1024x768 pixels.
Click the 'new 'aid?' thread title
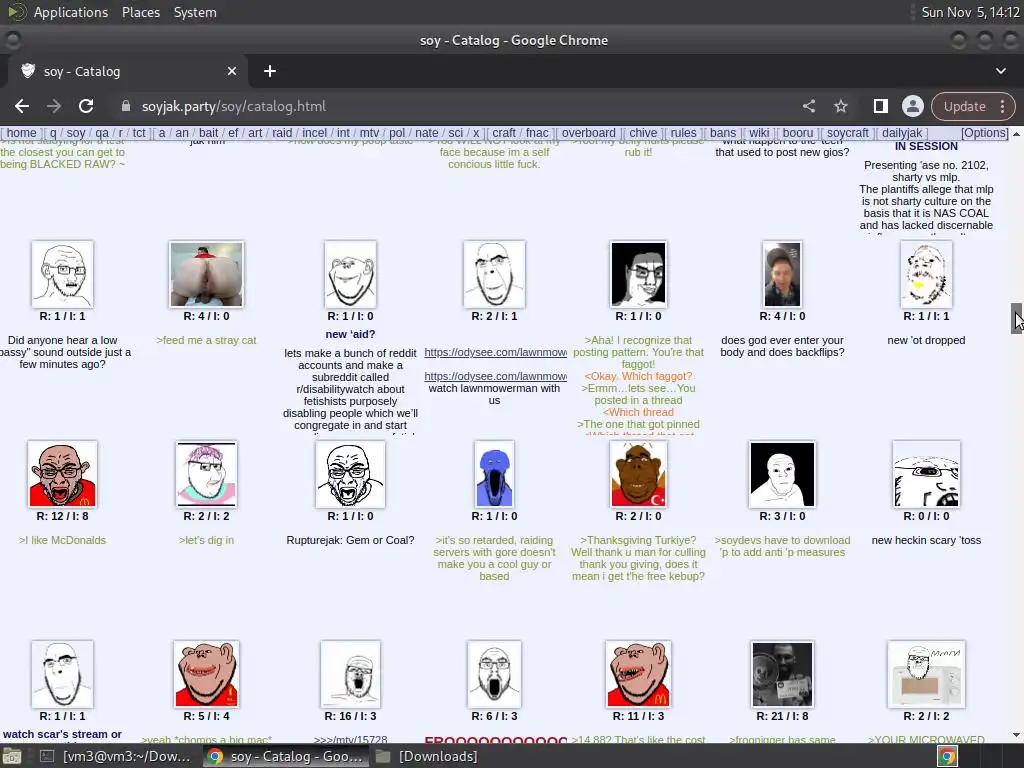[x=350, y=334]
